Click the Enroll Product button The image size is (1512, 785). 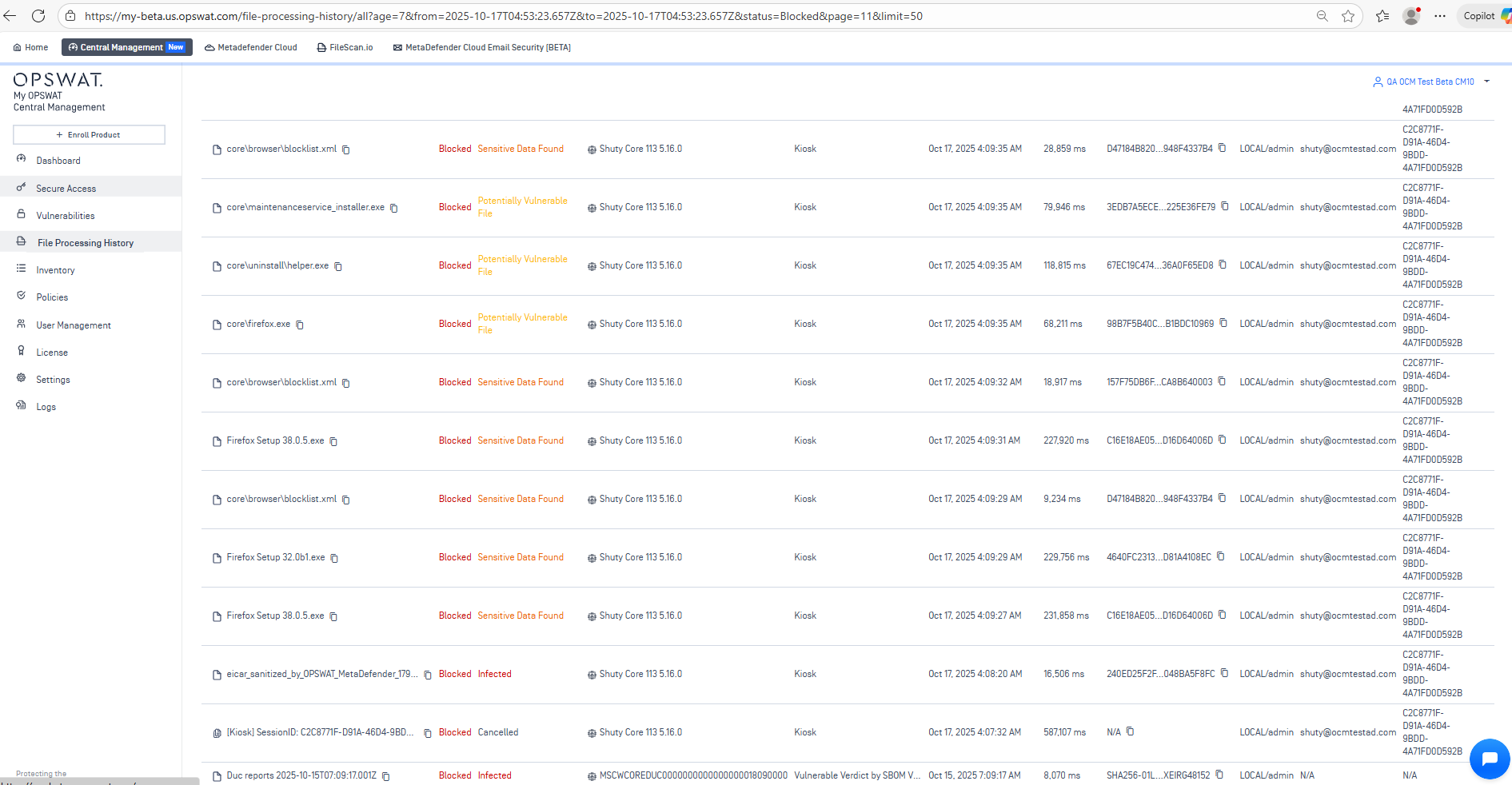pos(89,134)
